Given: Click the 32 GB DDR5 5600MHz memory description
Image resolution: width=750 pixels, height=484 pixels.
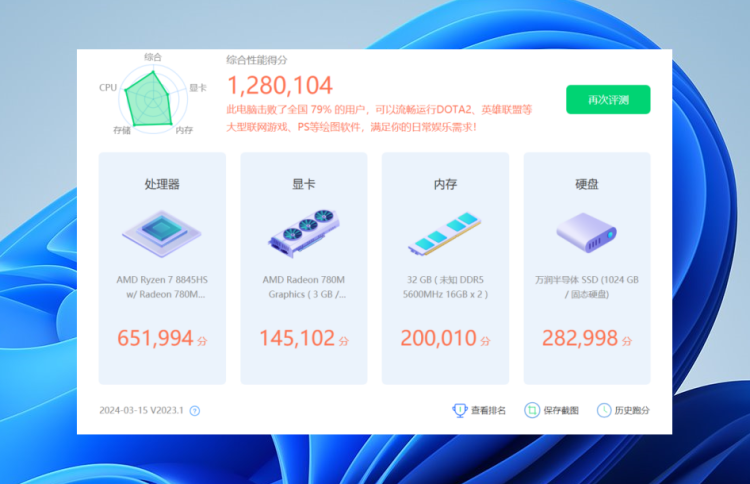Looking at the screenshot, I should pyautogui.click(x=445, y=287).
